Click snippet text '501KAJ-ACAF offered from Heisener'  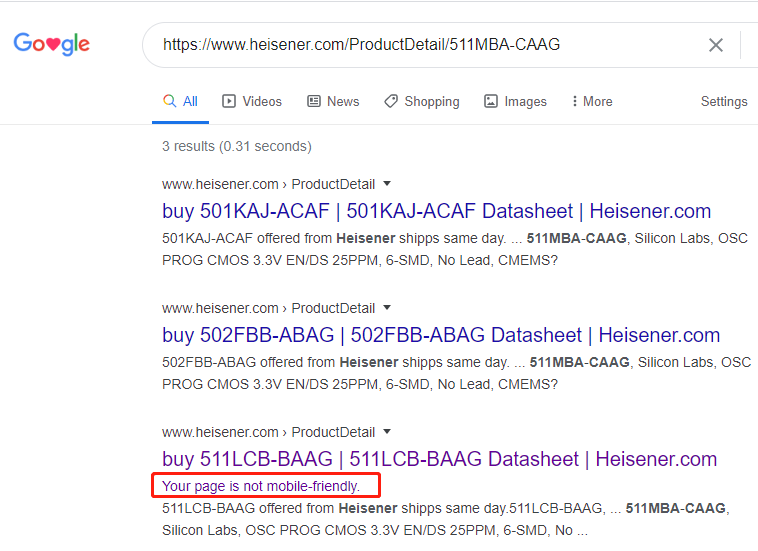tap(279, 238)
